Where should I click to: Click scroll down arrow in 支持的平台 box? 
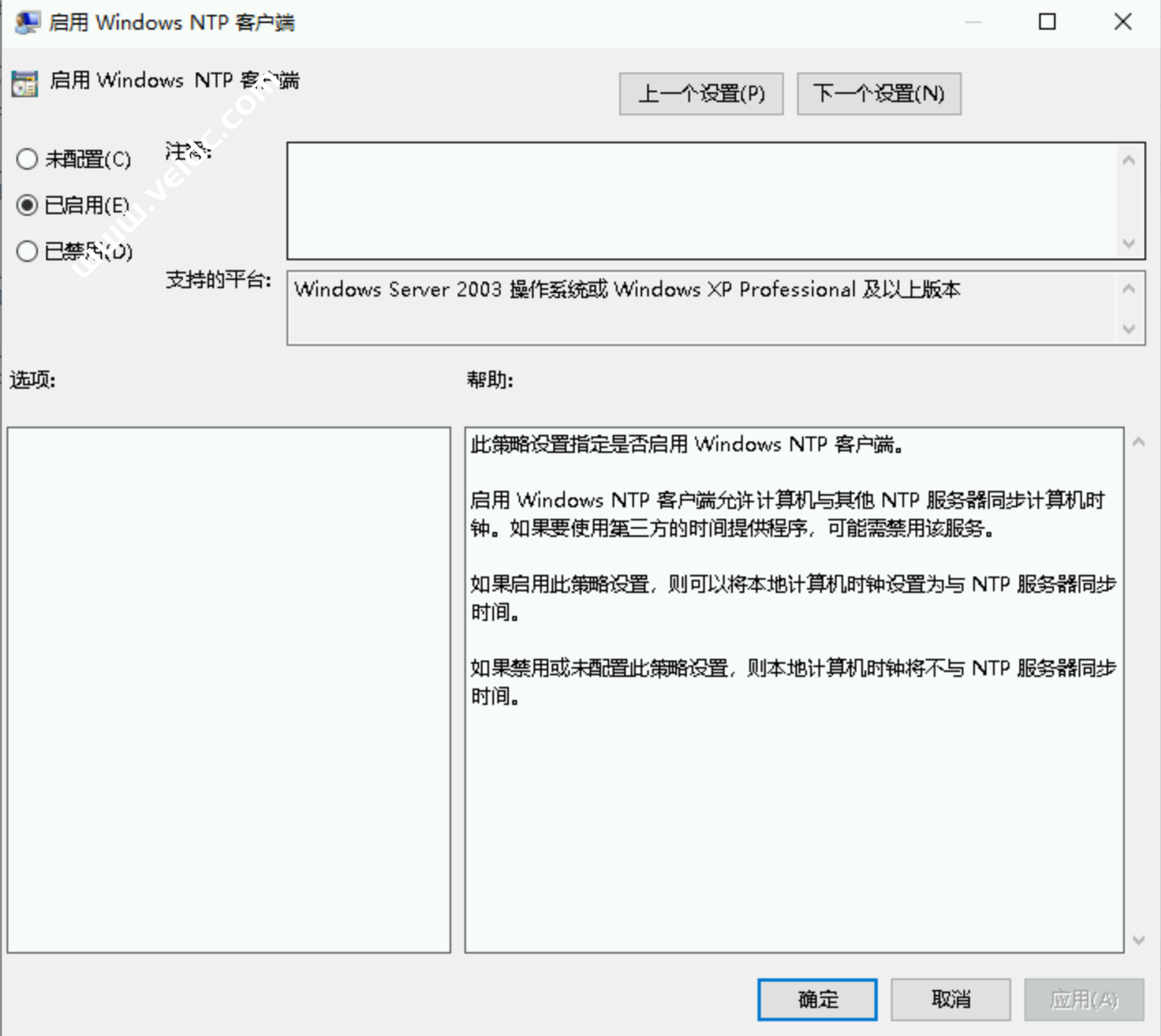pyautogui.click(x=1129, y=329)
